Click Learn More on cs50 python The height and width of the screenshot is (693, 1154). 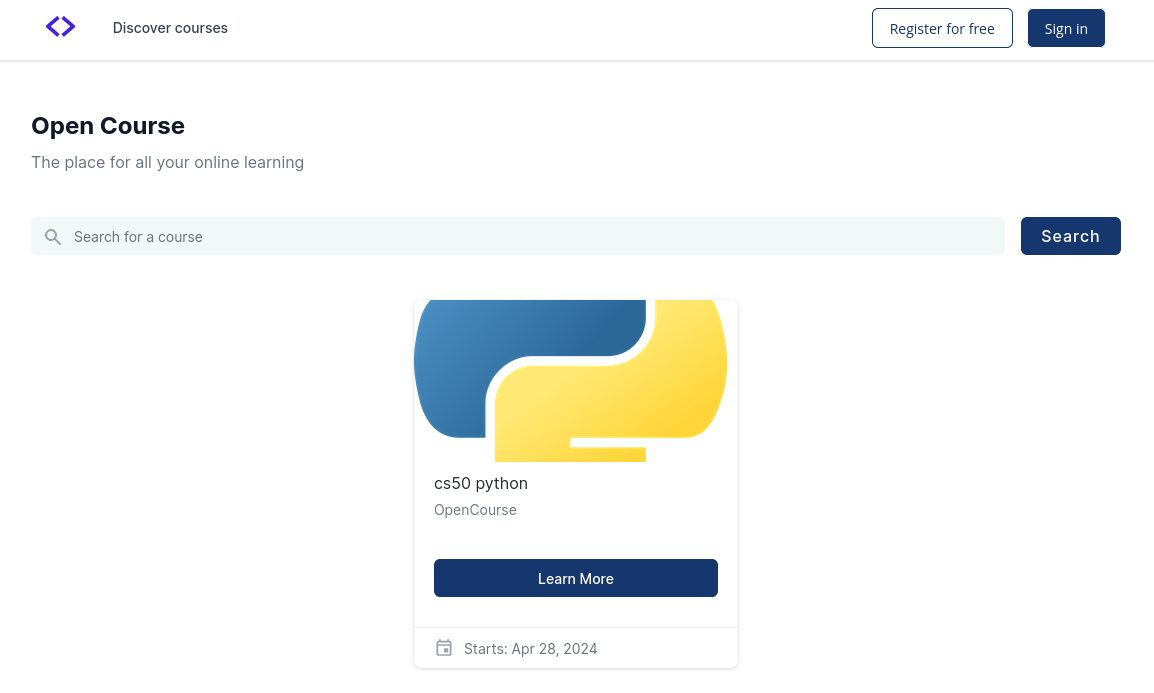[x=576, y=578]
